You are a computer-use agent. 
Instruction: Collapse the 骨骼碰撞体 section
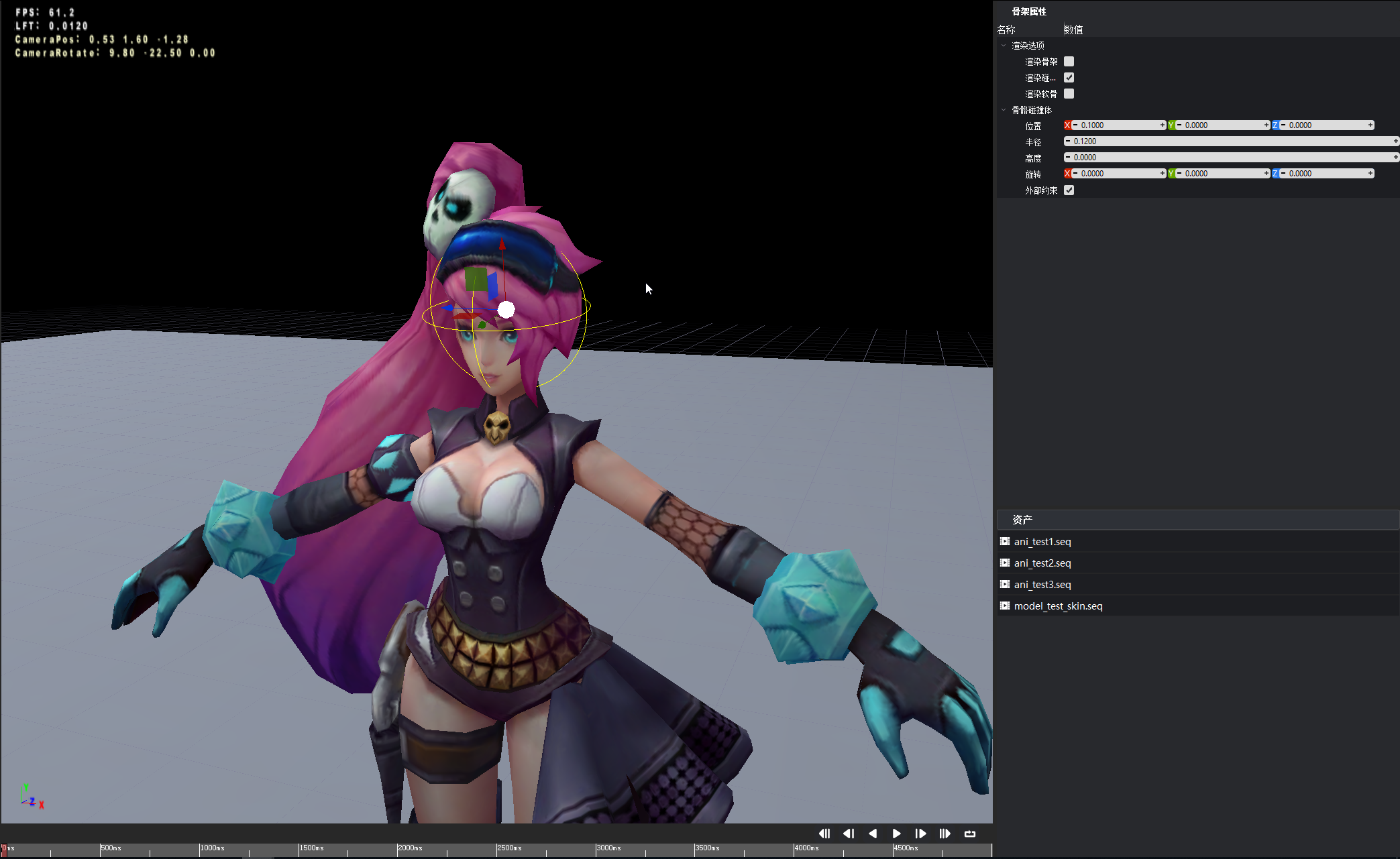pos(1004,110)
